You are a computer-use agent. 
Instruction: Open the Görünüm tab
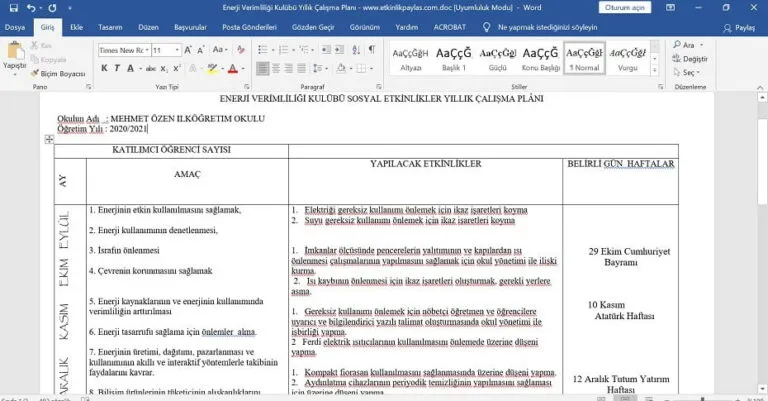tap(365, 27)
